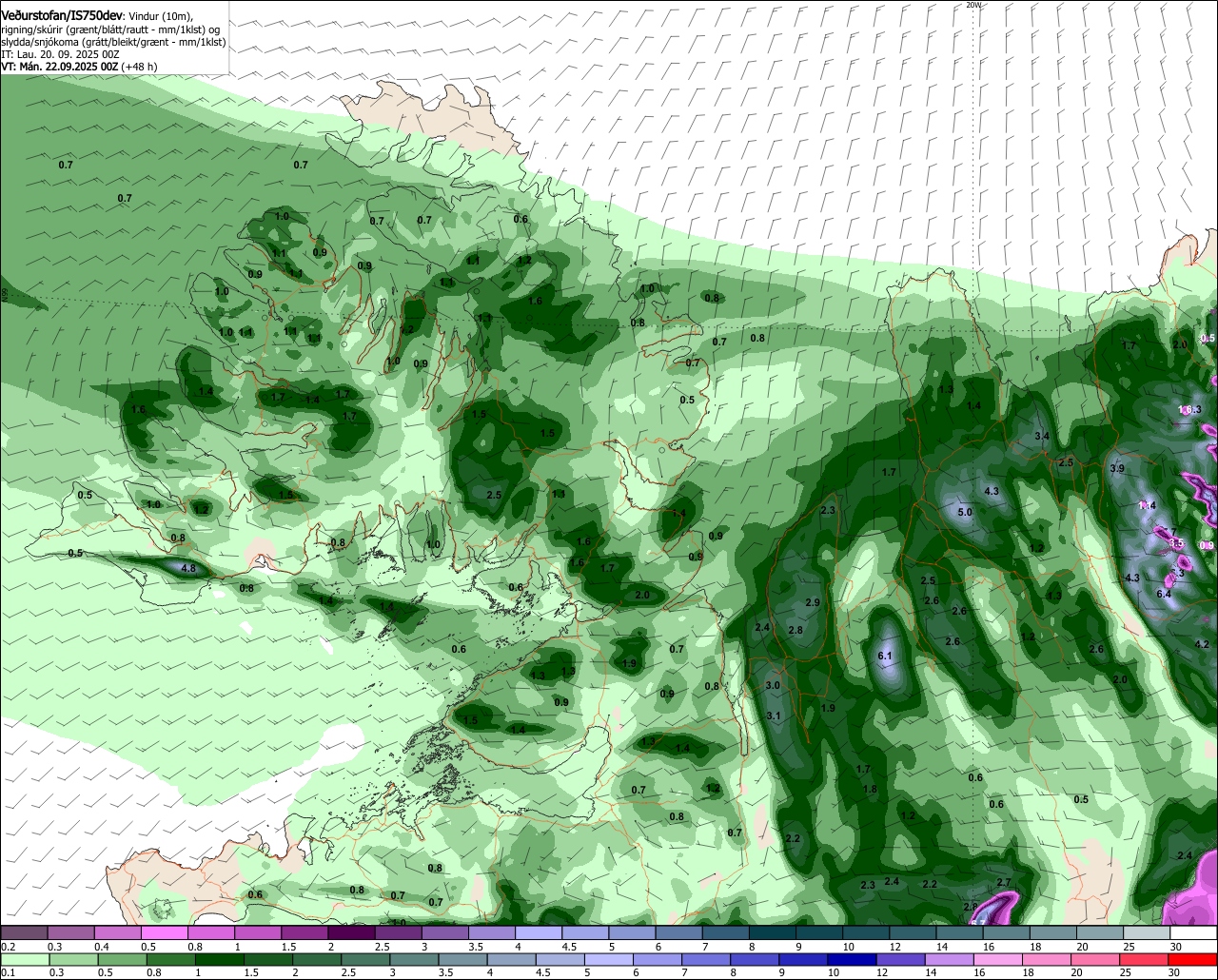Click the 4.2 precipitation value on map
Screen dimensions: 1218x980
(1201, 644)
